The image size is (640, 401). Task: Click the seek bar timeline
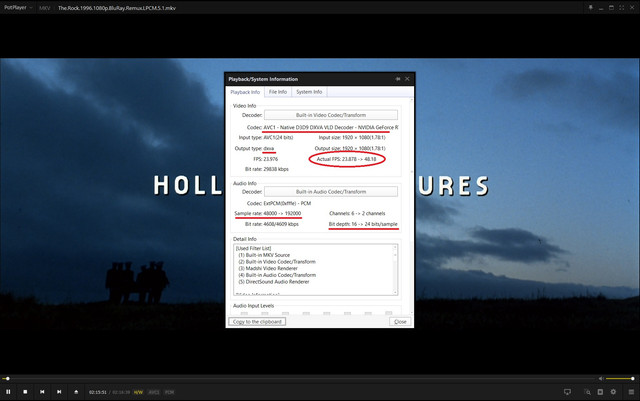298,379
